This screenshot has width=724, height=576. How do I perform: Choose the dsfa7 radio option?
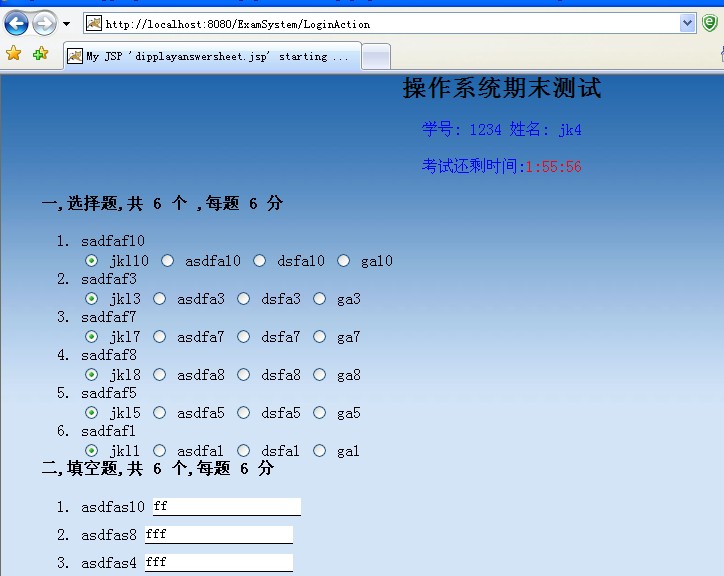pyautogui.click(x=243, y=337)
